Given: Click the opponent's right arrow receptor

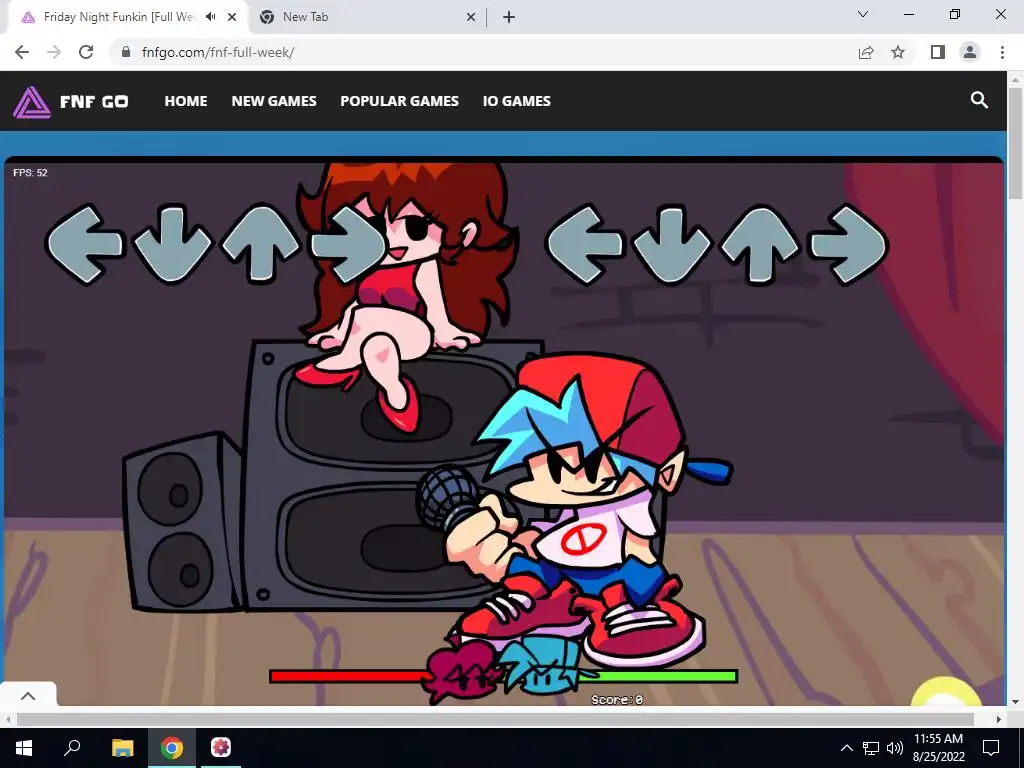Looking at the screenshot, I should click(349, 245).
